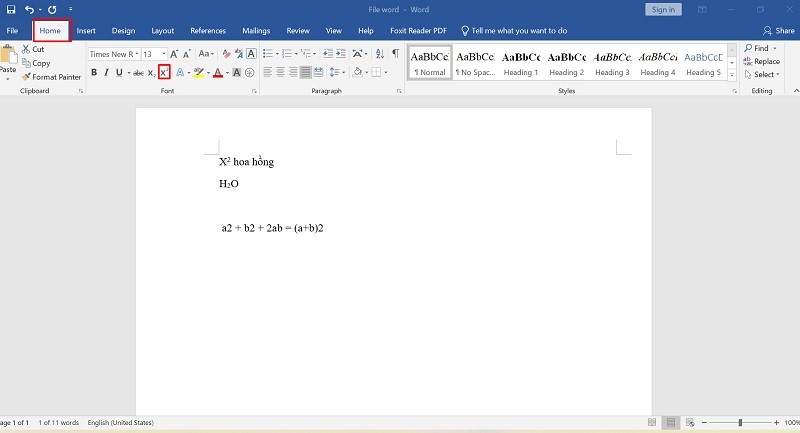Decrease paragraph indent

(328, 54)
